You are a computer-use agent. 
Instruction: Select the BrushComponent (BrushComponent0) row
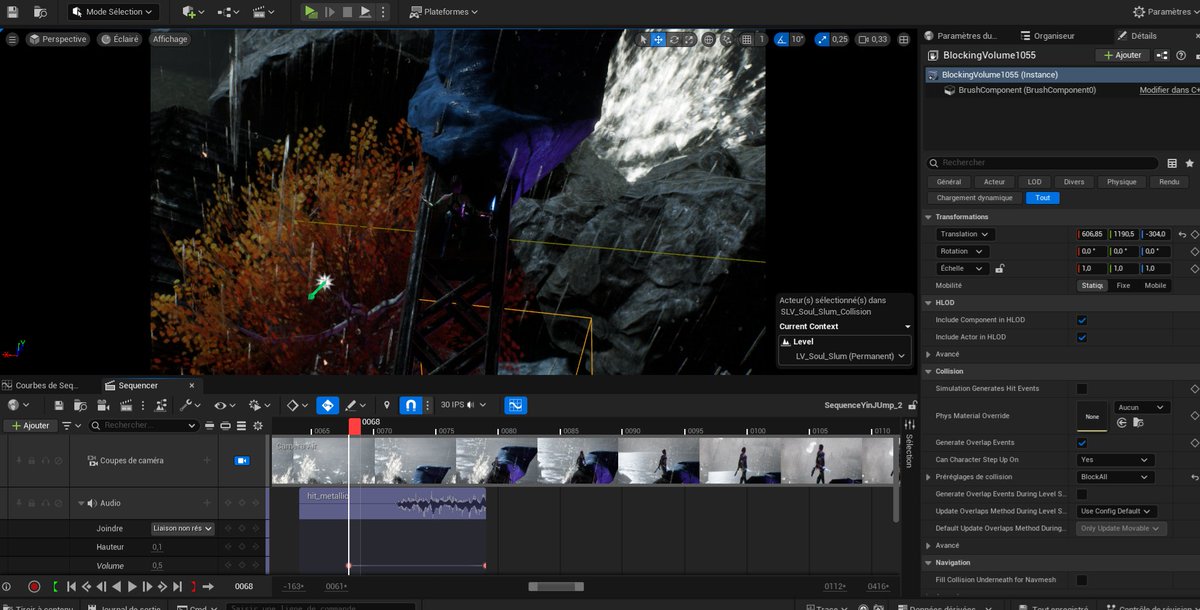1027,90
